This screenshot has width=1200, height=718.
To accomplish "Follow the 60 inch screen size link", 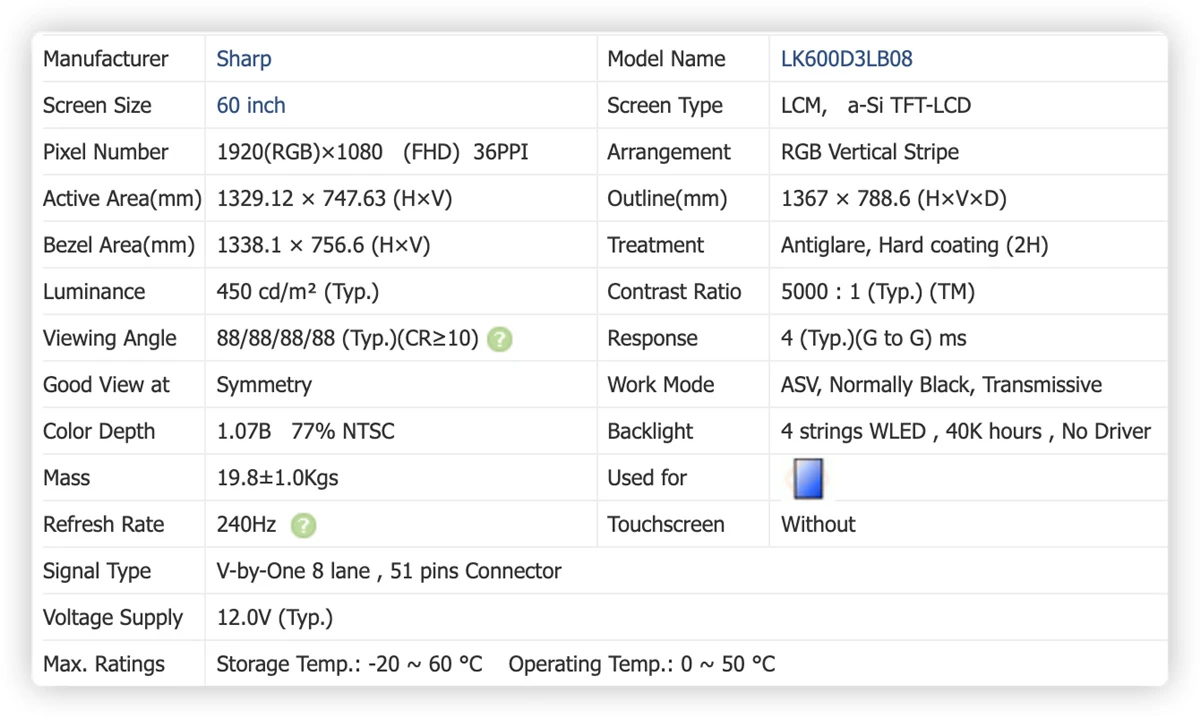I will [251, 105].
